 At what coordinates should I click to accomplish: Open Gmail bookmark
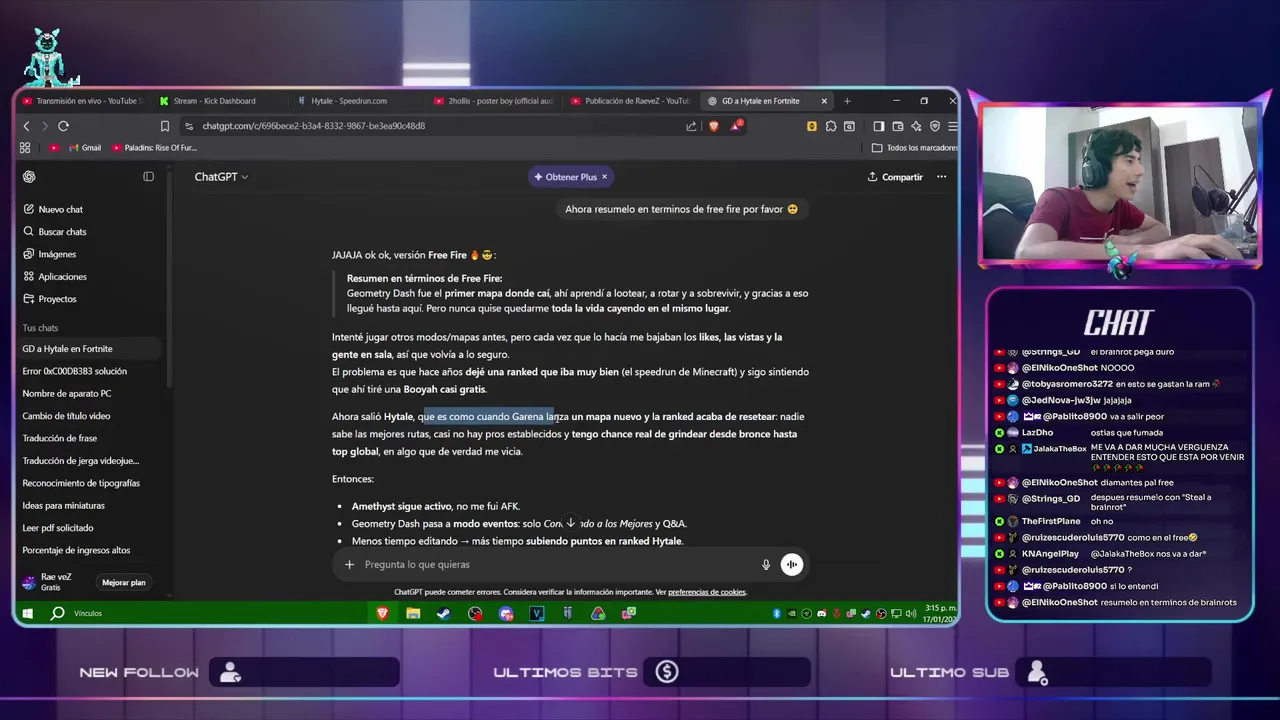coord(84,148)
